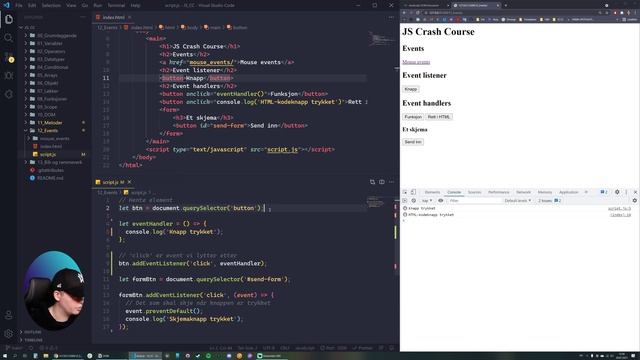This screenshot has width=640, height=360.
Task: Open the Help menu in VS Code
Action: tap(136, 5)
